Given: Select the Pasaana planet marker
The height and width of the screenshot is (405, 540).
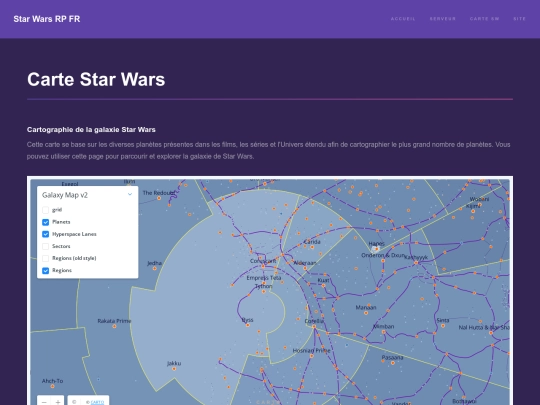Looking at the screenshot, I should [x=393, y=363].
